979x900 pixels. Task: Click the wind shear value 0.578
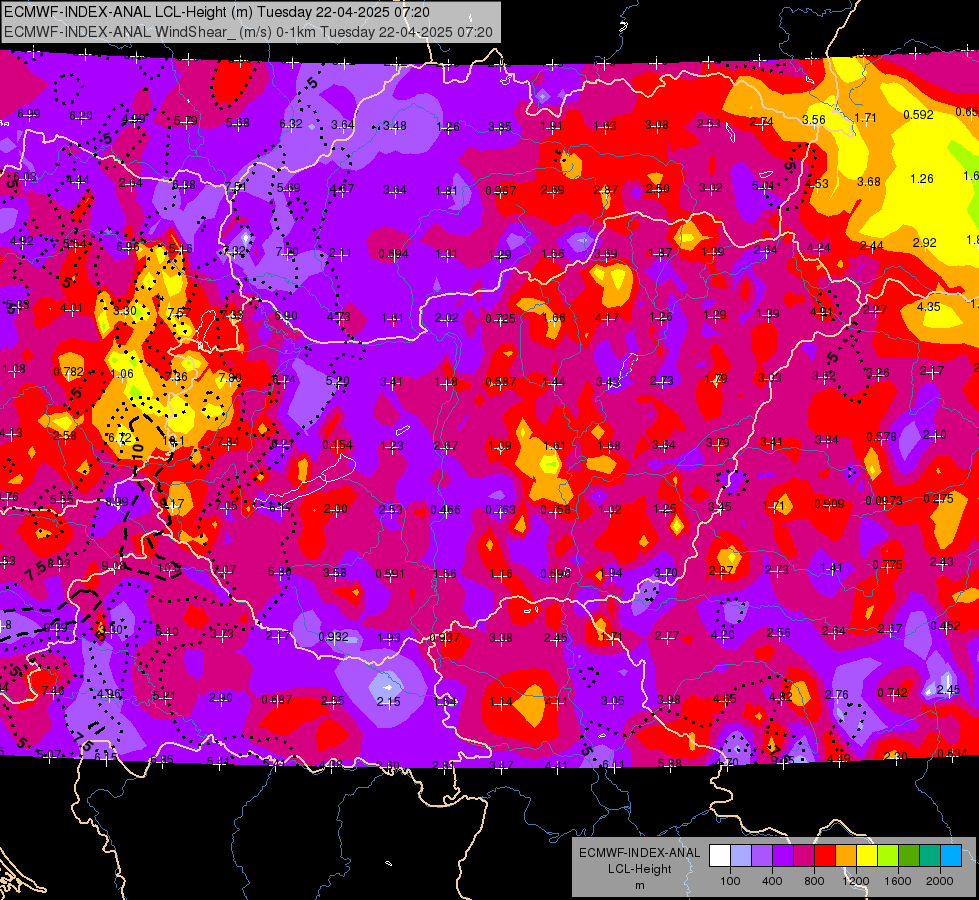(x=882, y=437)
